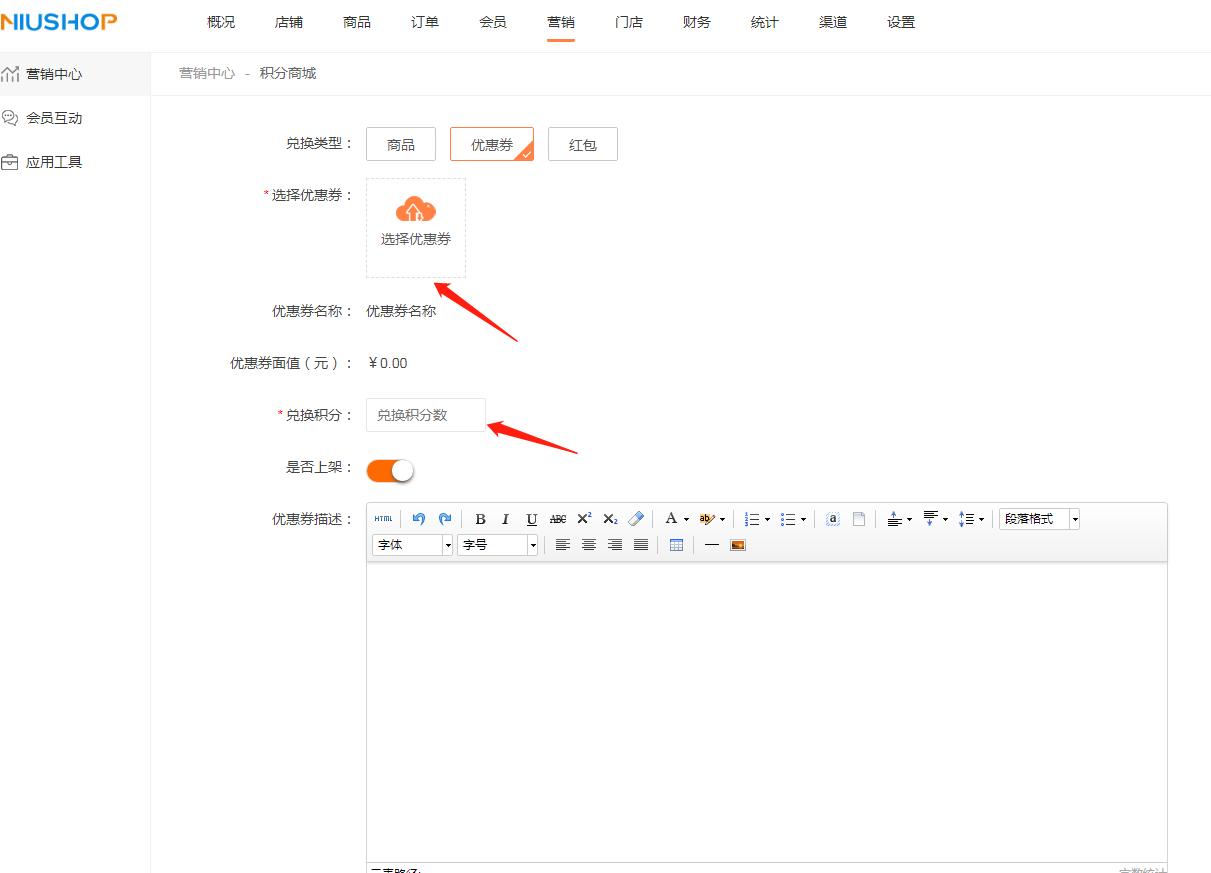Viewport: 1211px width, 873px height.
Task: Apply bold formatting in coupon description
Action: [480, 518]
